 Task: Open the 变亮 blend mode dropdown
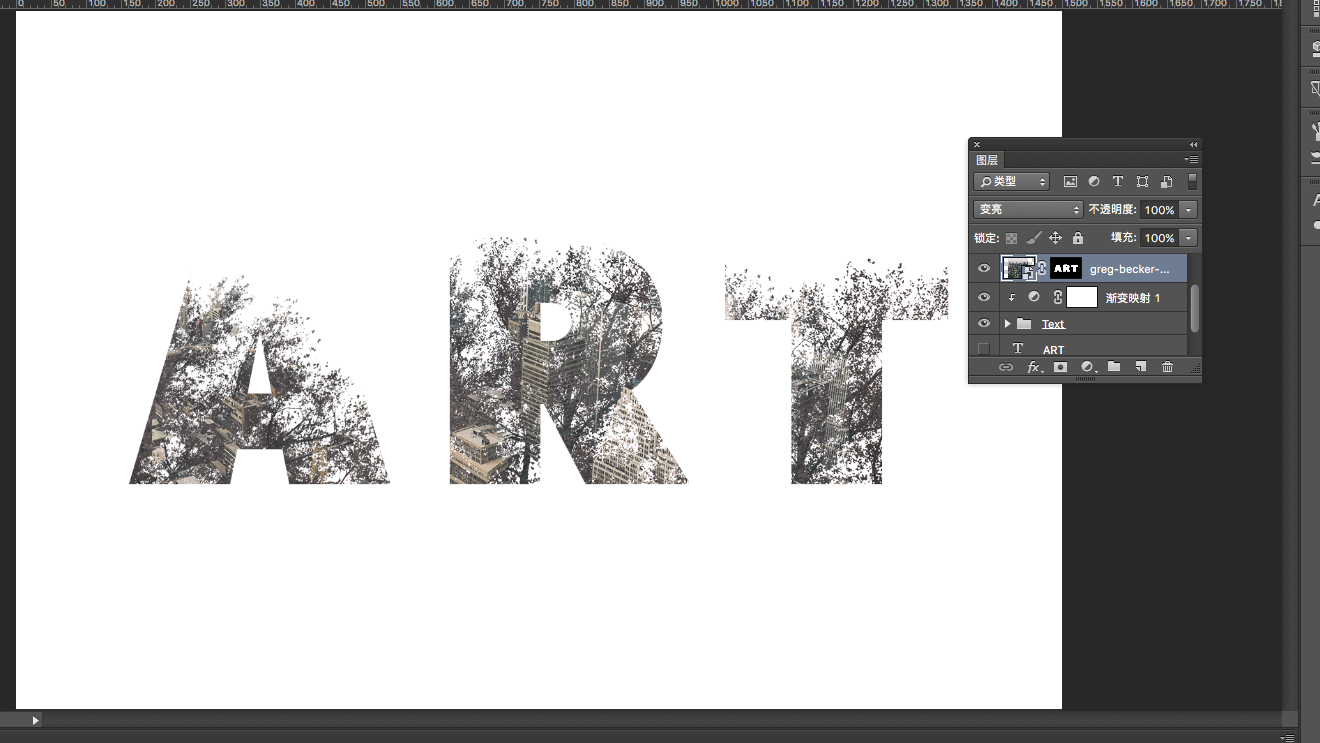coord(1028,210)
